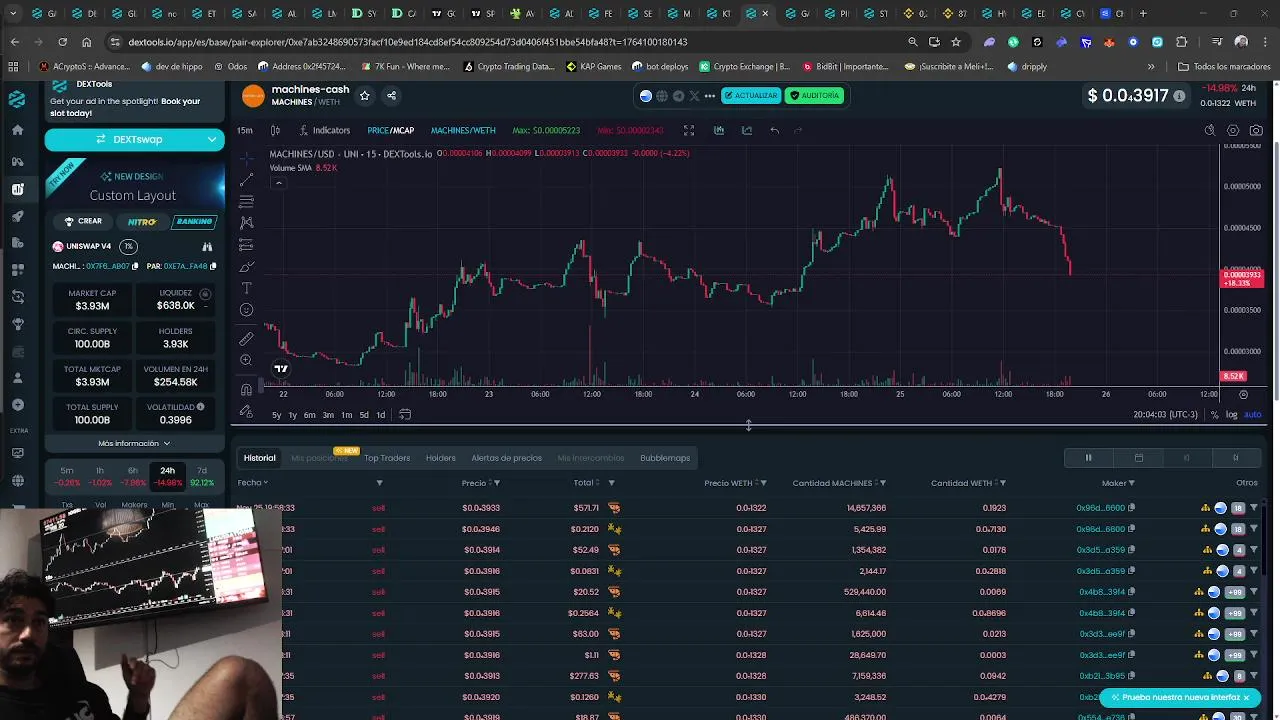Open filter on Cantidad MACHINES column
This screenshot has height=720, width=1280.
883,483
